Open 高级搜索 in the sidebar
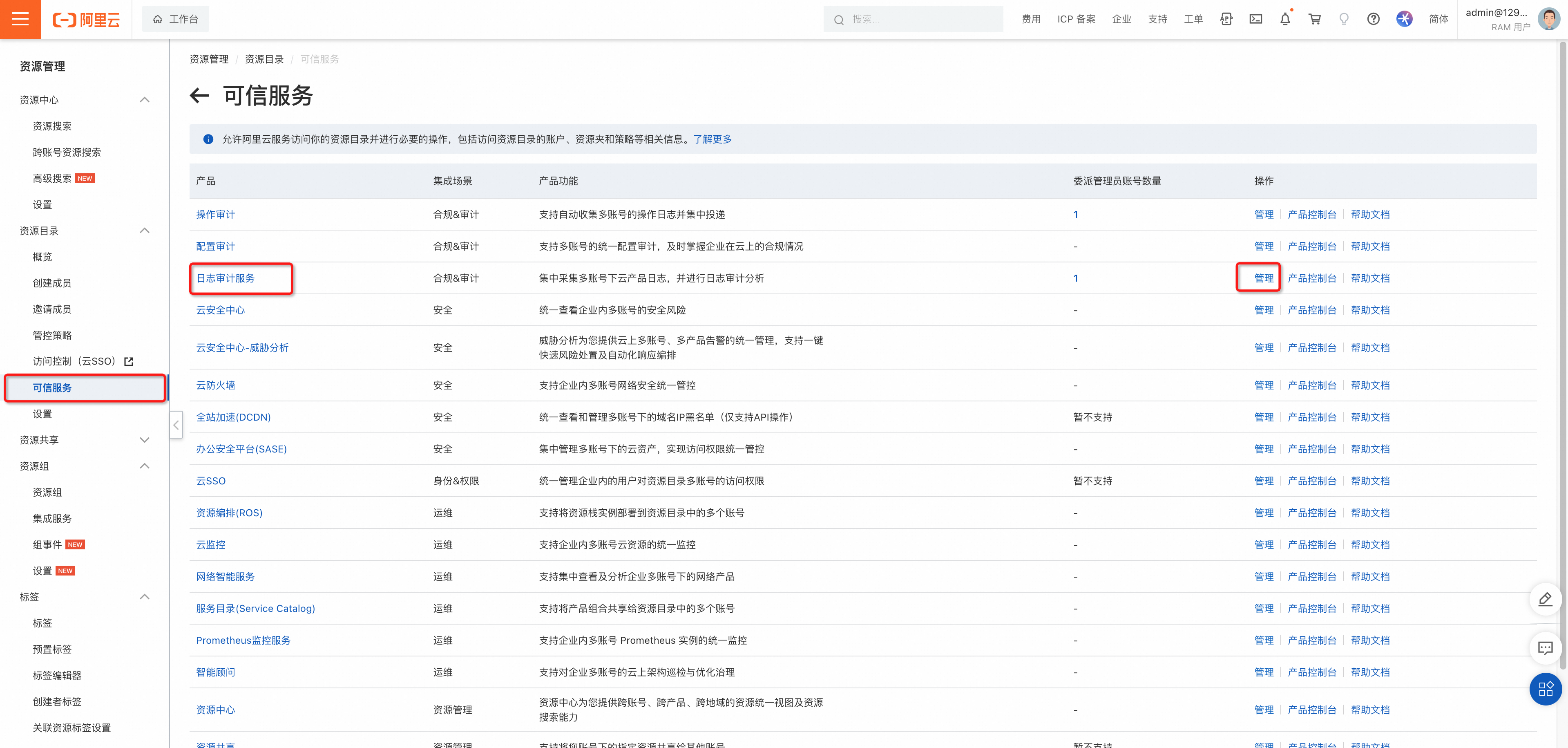The image size is (1568, 748). (x=52, y=179)
